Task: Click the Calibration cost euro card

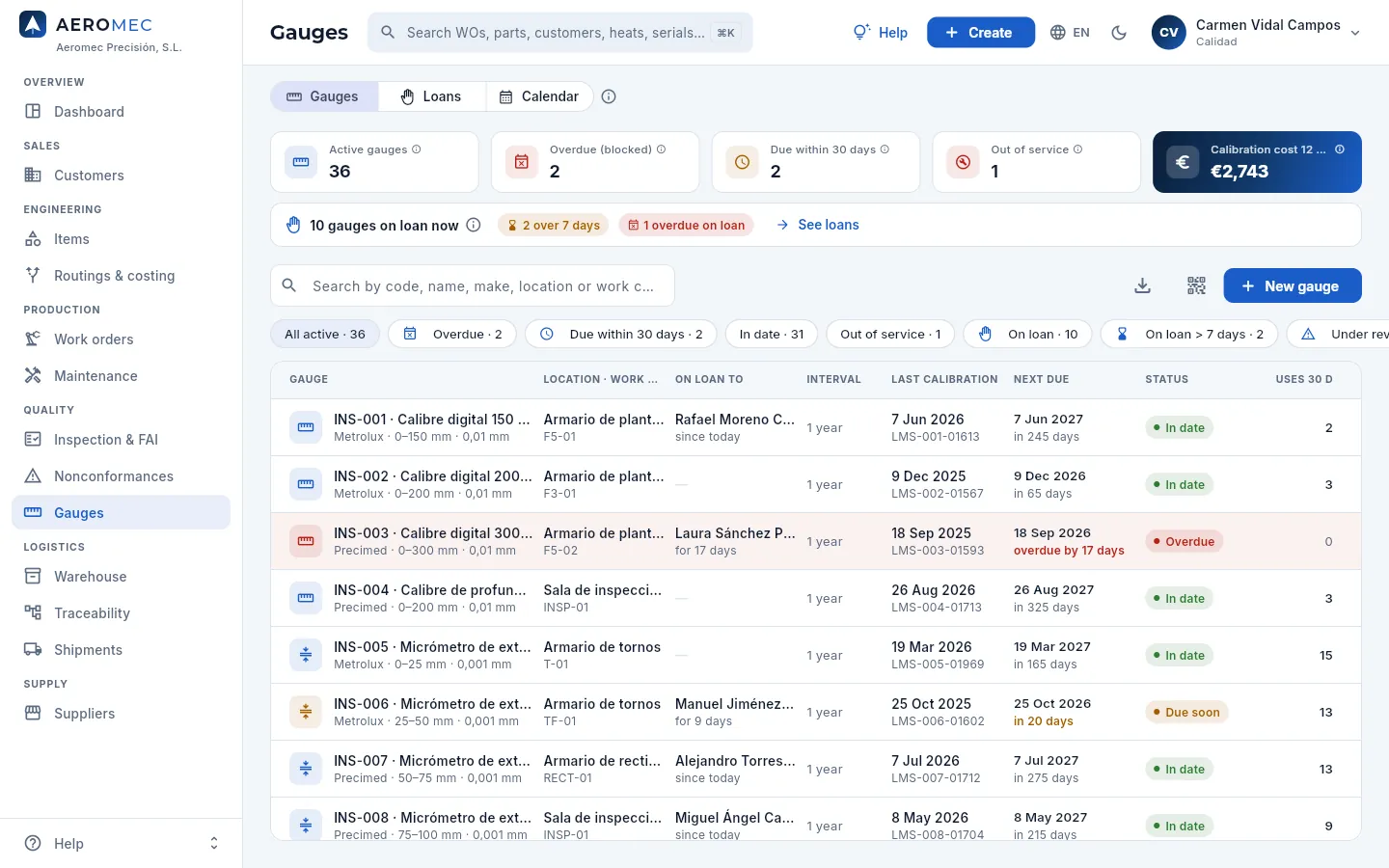Action: click(x=1257, y=162)
